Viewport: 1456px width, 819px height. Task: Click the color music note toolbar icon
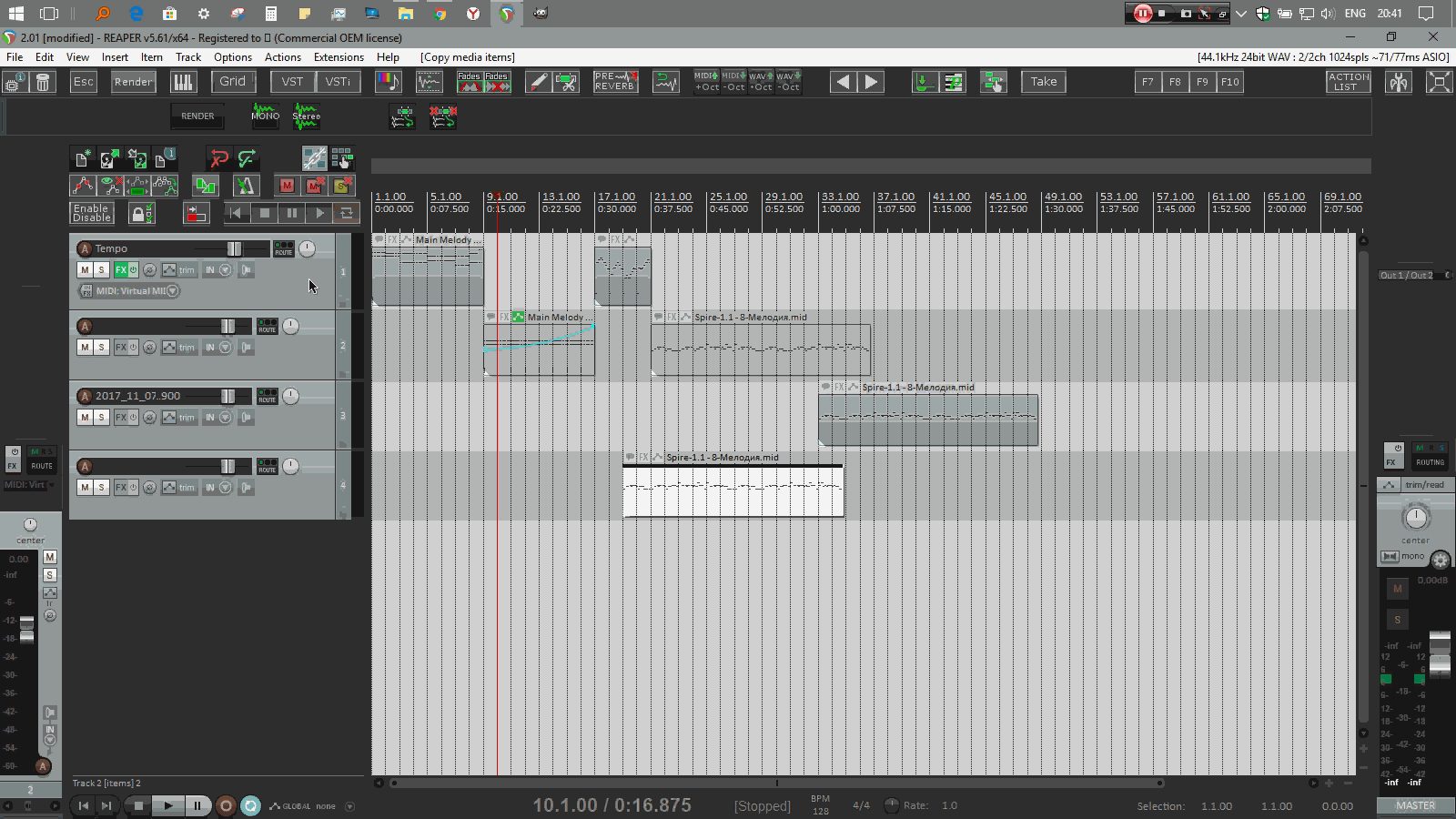click(x=389, y=82)
